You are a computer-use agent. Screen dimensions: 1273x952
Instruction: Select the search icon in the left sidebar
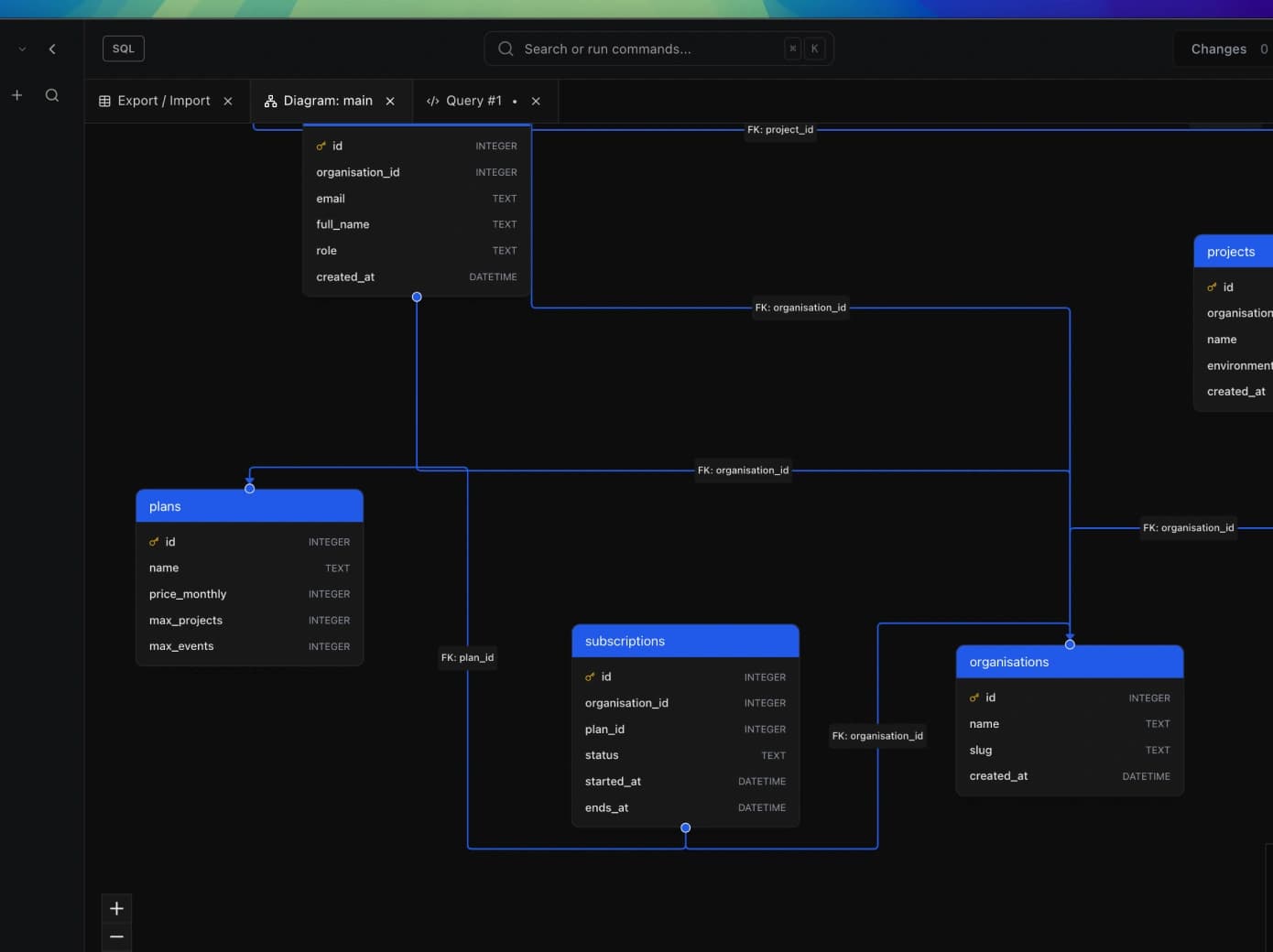click(x=52, y=94)
